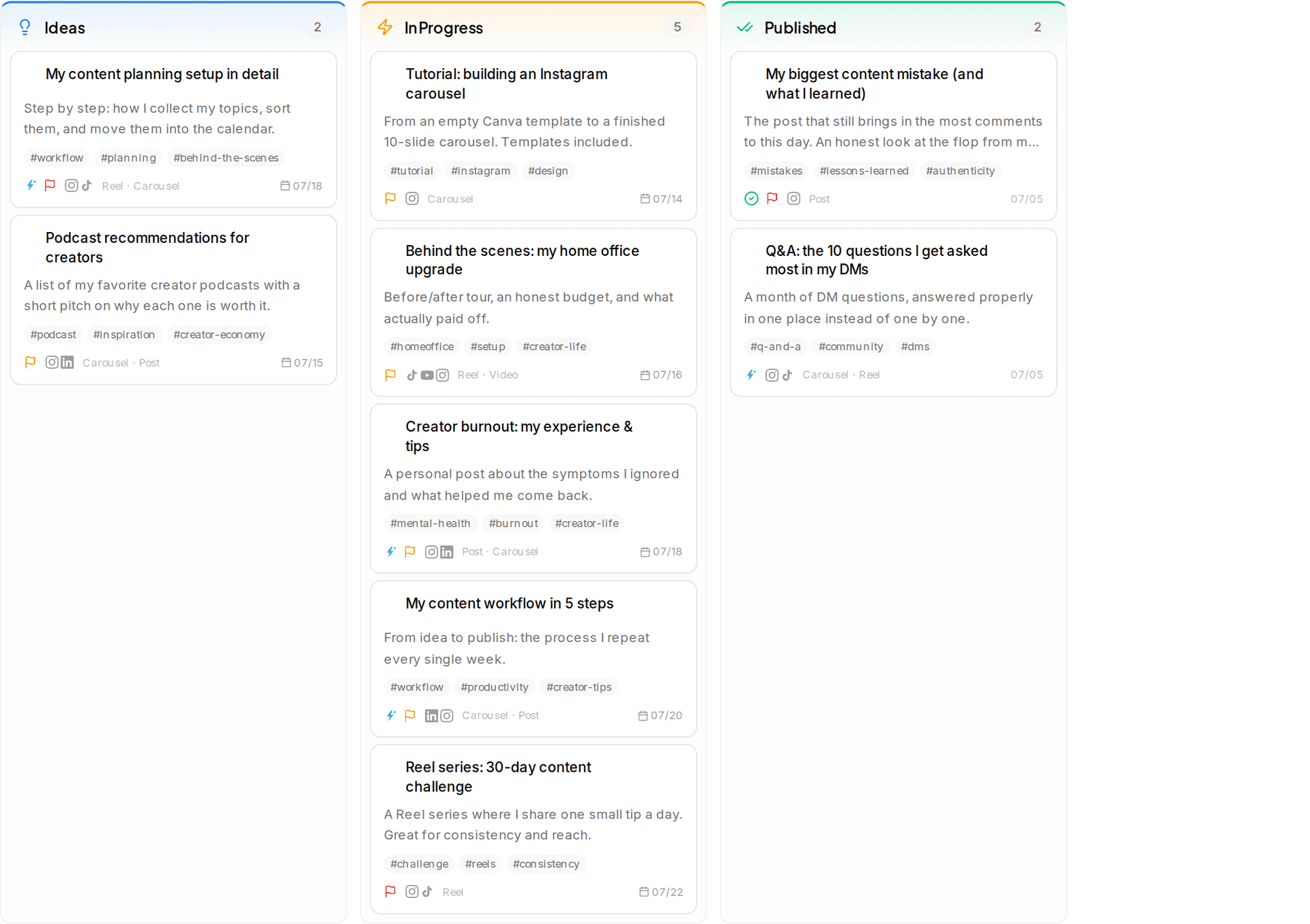Select the #dms tag
The image size is (1310, 924).
pyautogui.click(x=915, y=347)
